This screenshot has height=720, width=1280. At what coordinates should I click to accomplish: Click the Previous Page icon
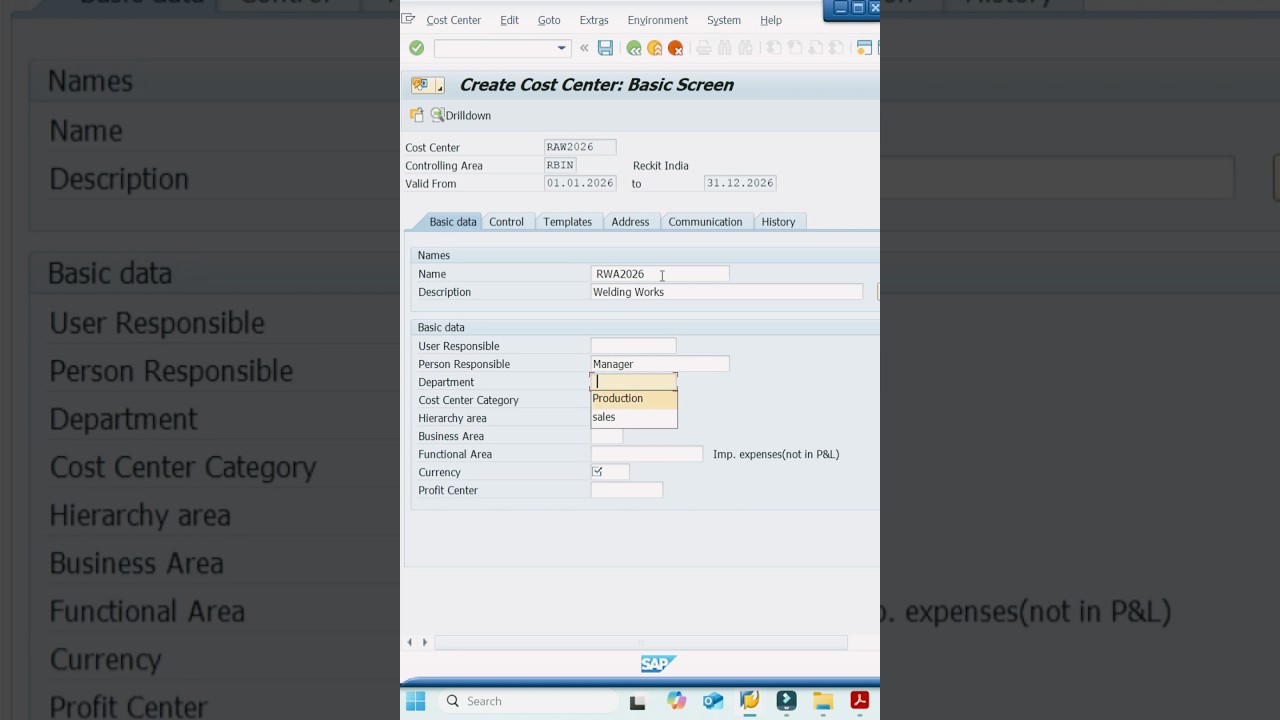tap(794, 48)
